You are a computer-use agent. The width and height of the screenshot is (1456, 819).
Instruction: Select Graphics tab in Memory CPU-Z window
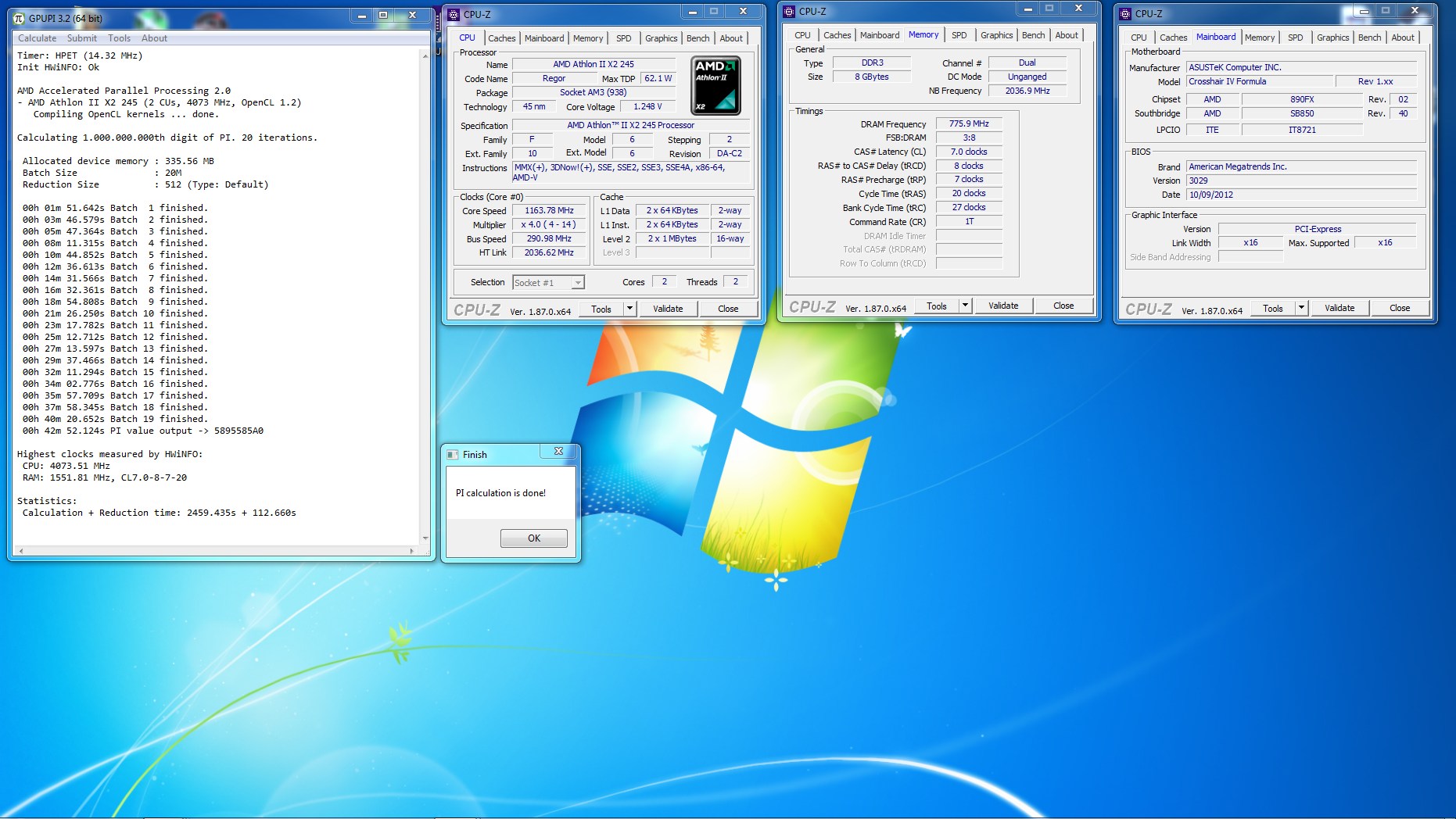pos(997,35)
